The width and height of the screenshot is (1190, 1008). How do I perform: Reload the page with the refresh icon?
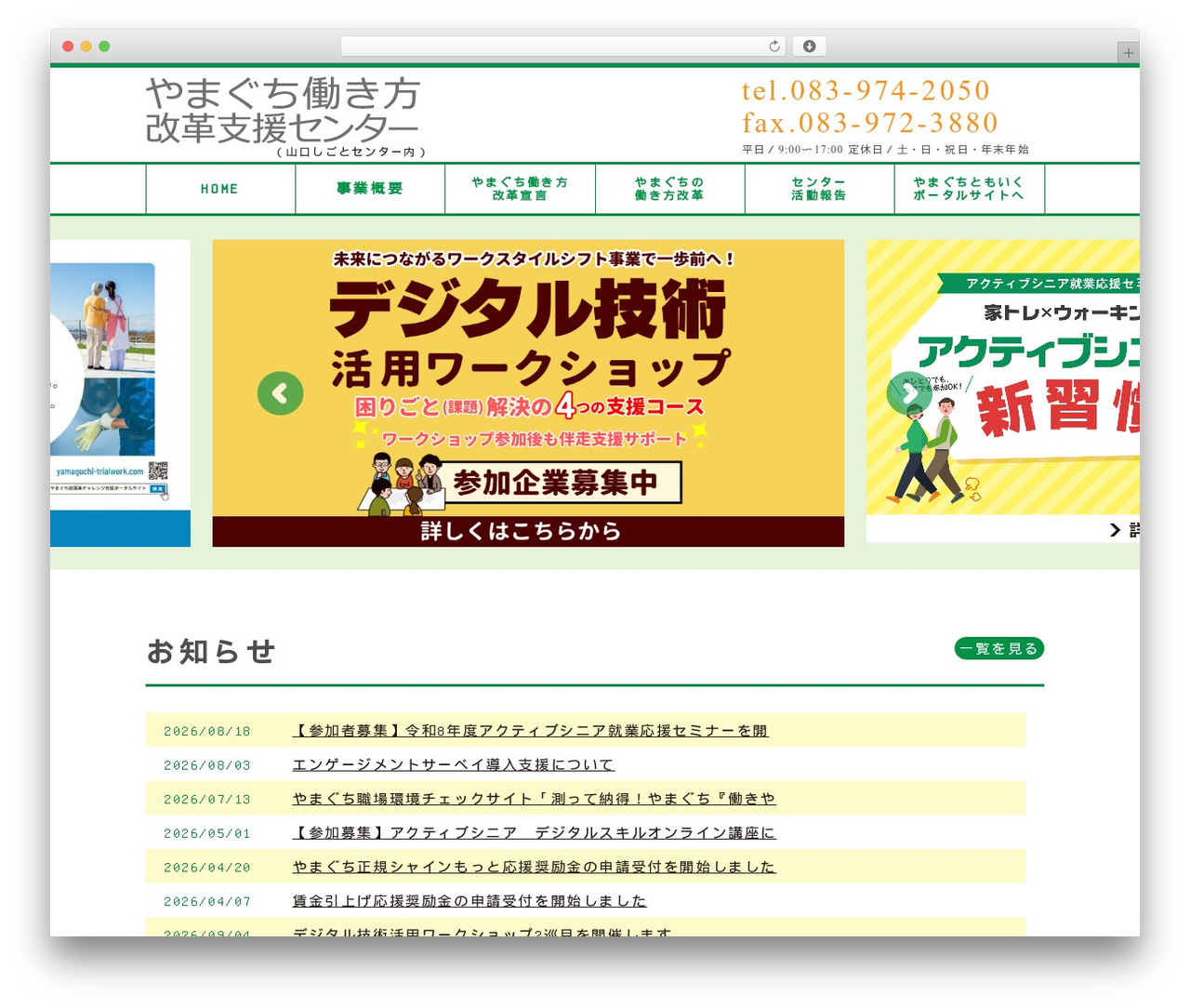(774, 46)
